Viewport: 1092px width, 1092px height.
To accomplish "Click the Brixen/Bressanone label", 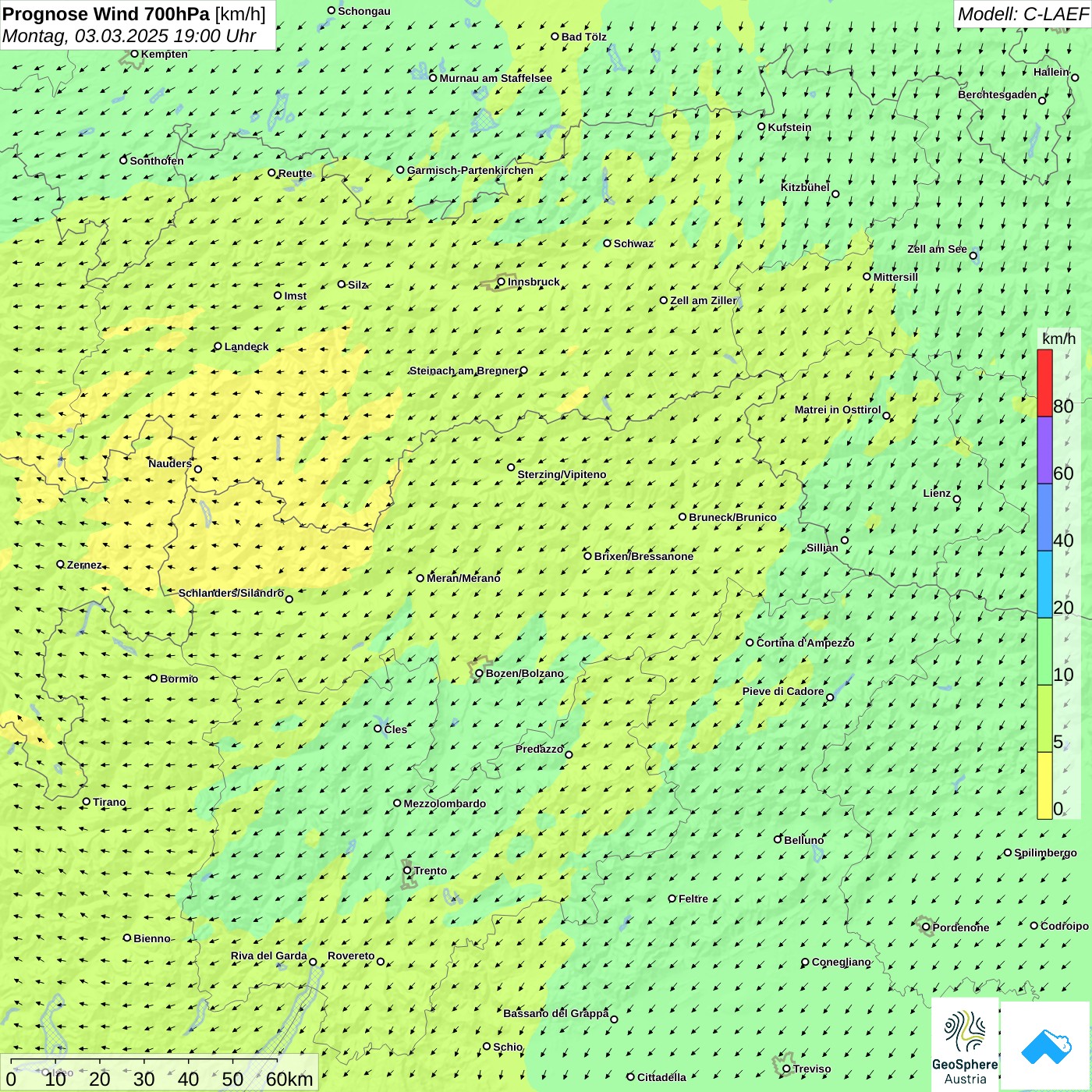I will point(643,556).
